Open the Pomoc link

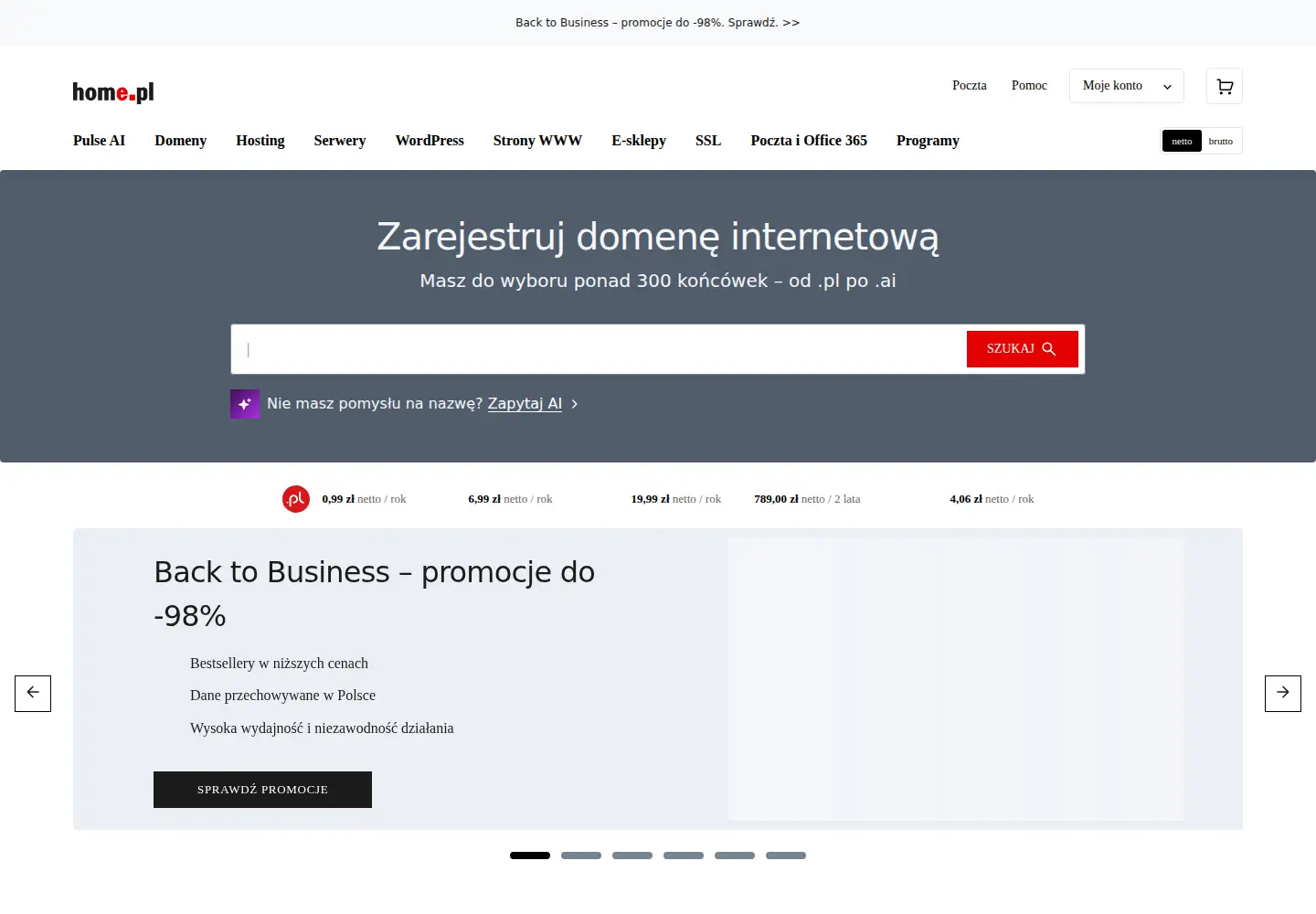coord(1029,86)
